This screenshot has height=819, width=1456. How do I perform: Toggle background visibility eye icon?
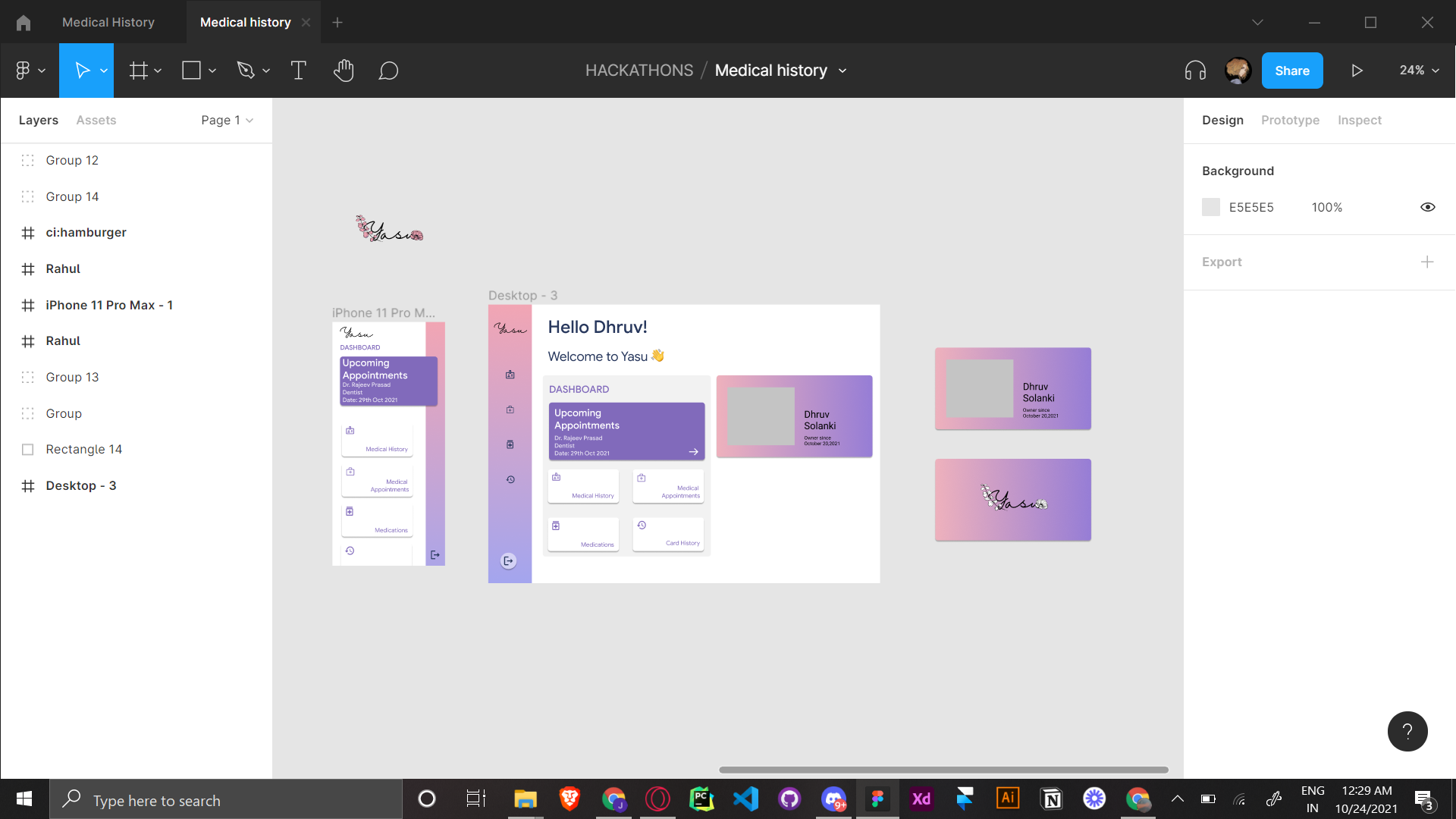pos(1427,207)
